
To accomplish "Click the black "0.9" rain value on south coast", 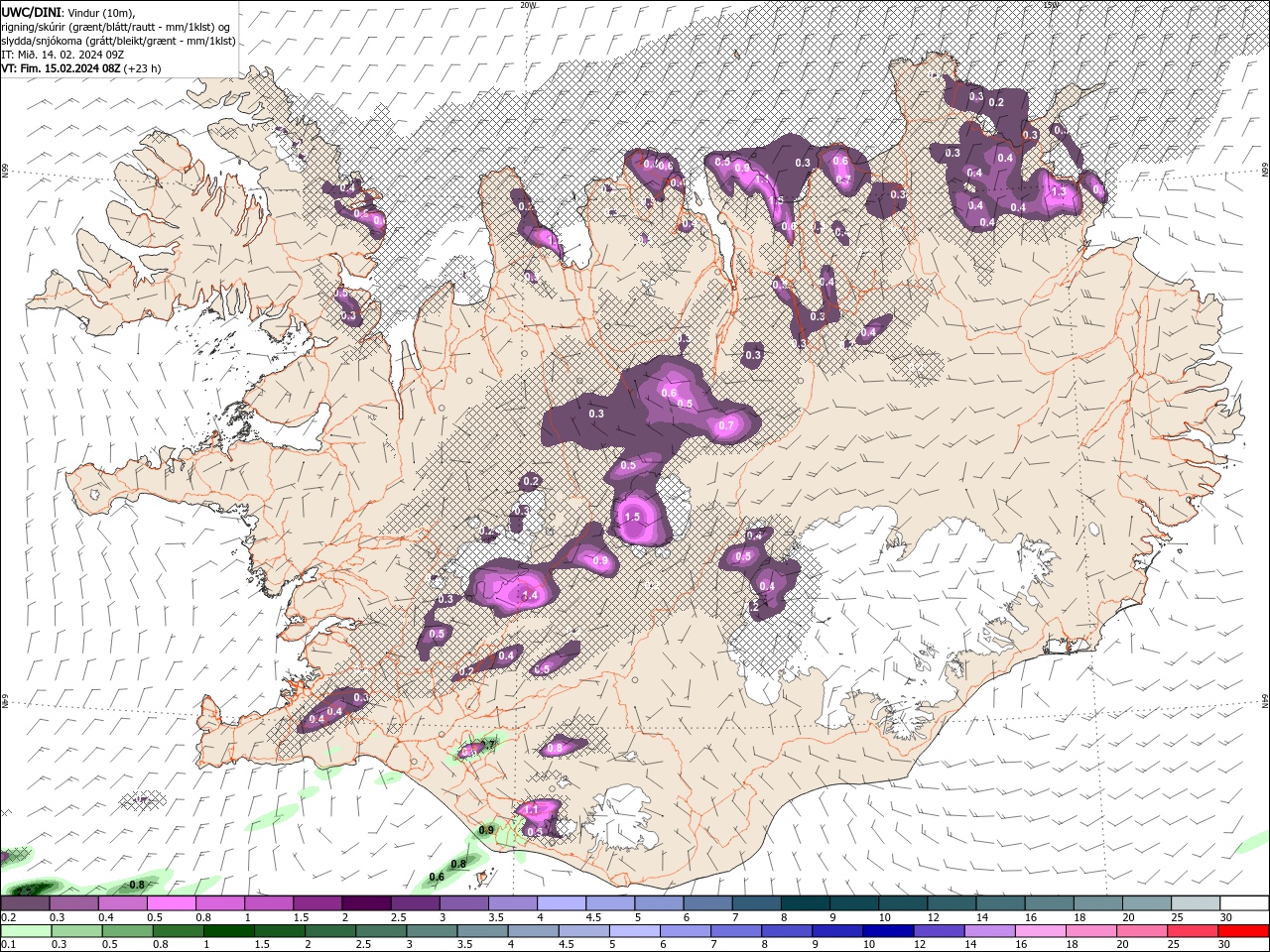I will [486, 830].
